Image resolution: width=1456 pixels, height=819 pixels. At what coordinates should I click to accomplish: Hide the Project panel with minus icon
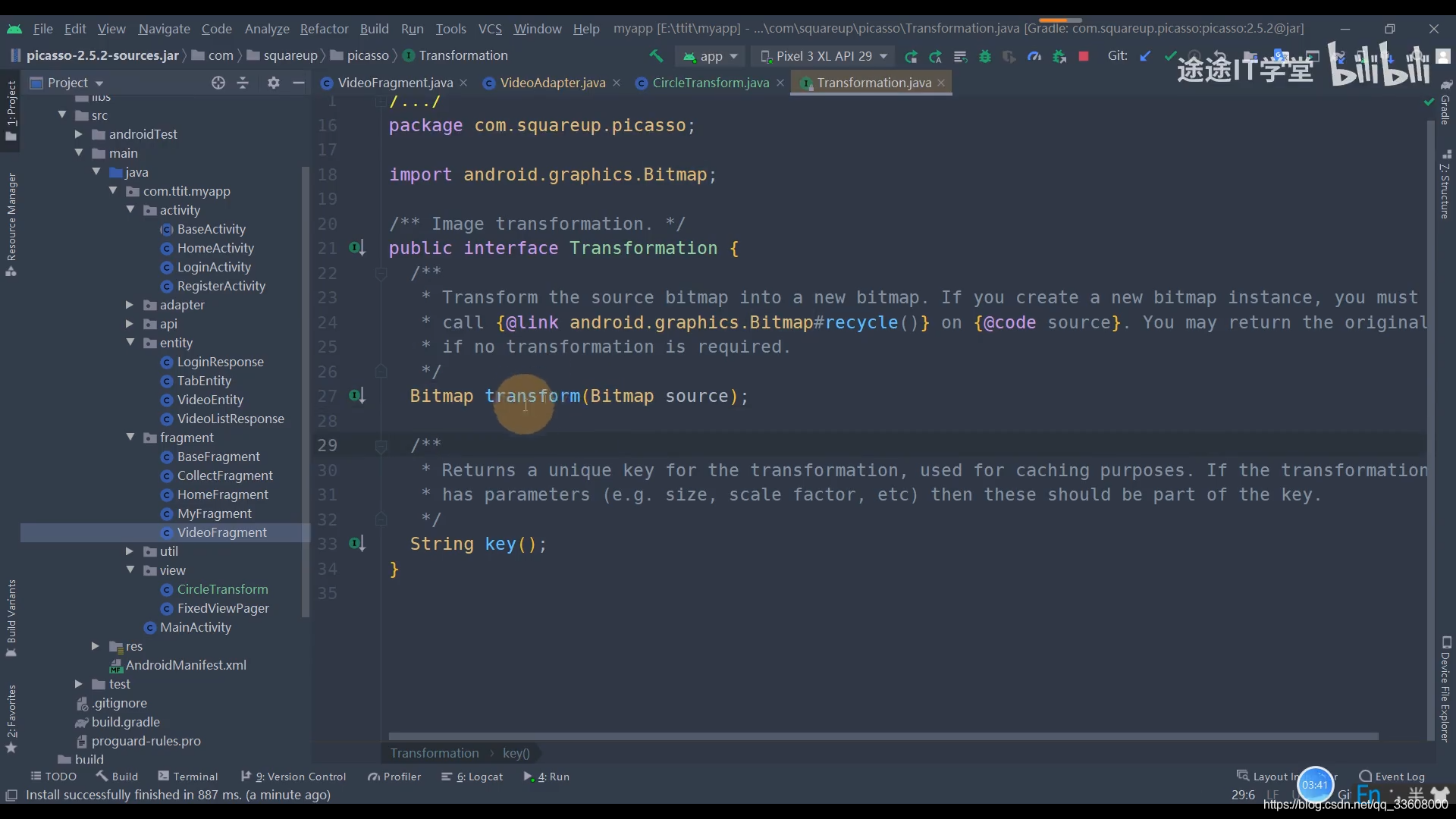click(x=299, y=83)
